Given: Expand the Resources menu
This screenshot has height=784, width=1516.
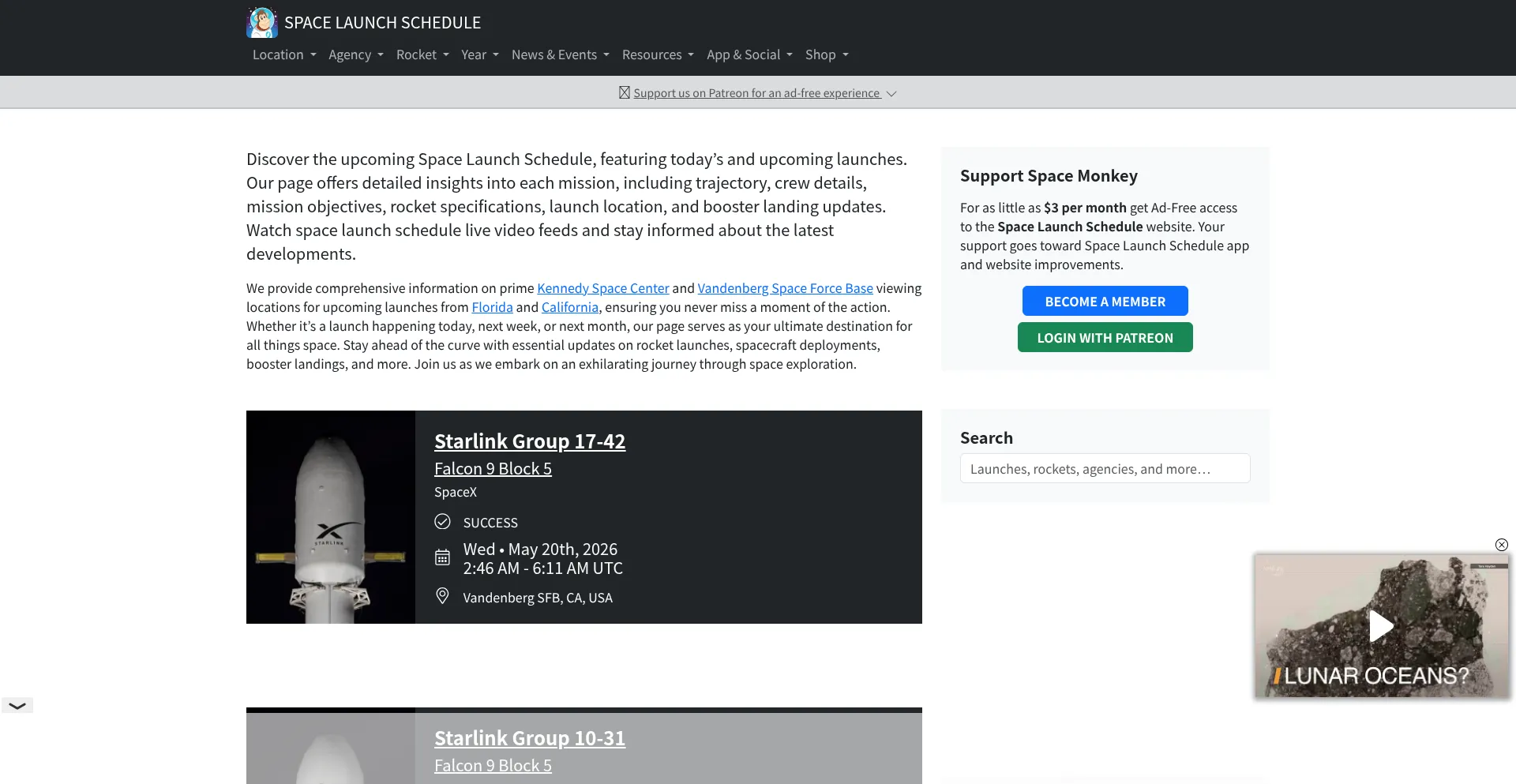Looking at the screenshot, I should [658, 54].
